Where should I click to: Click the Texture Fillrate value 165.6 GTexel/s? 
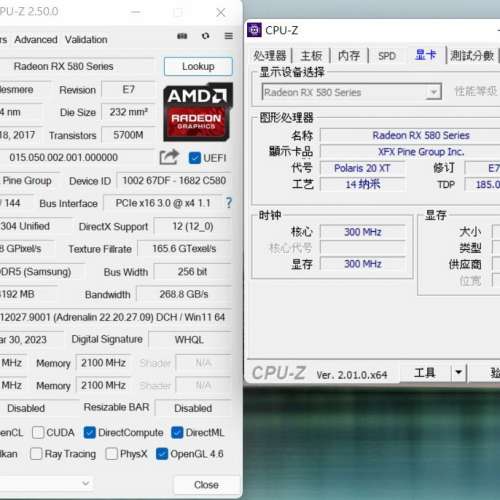(x=184, y=249)
